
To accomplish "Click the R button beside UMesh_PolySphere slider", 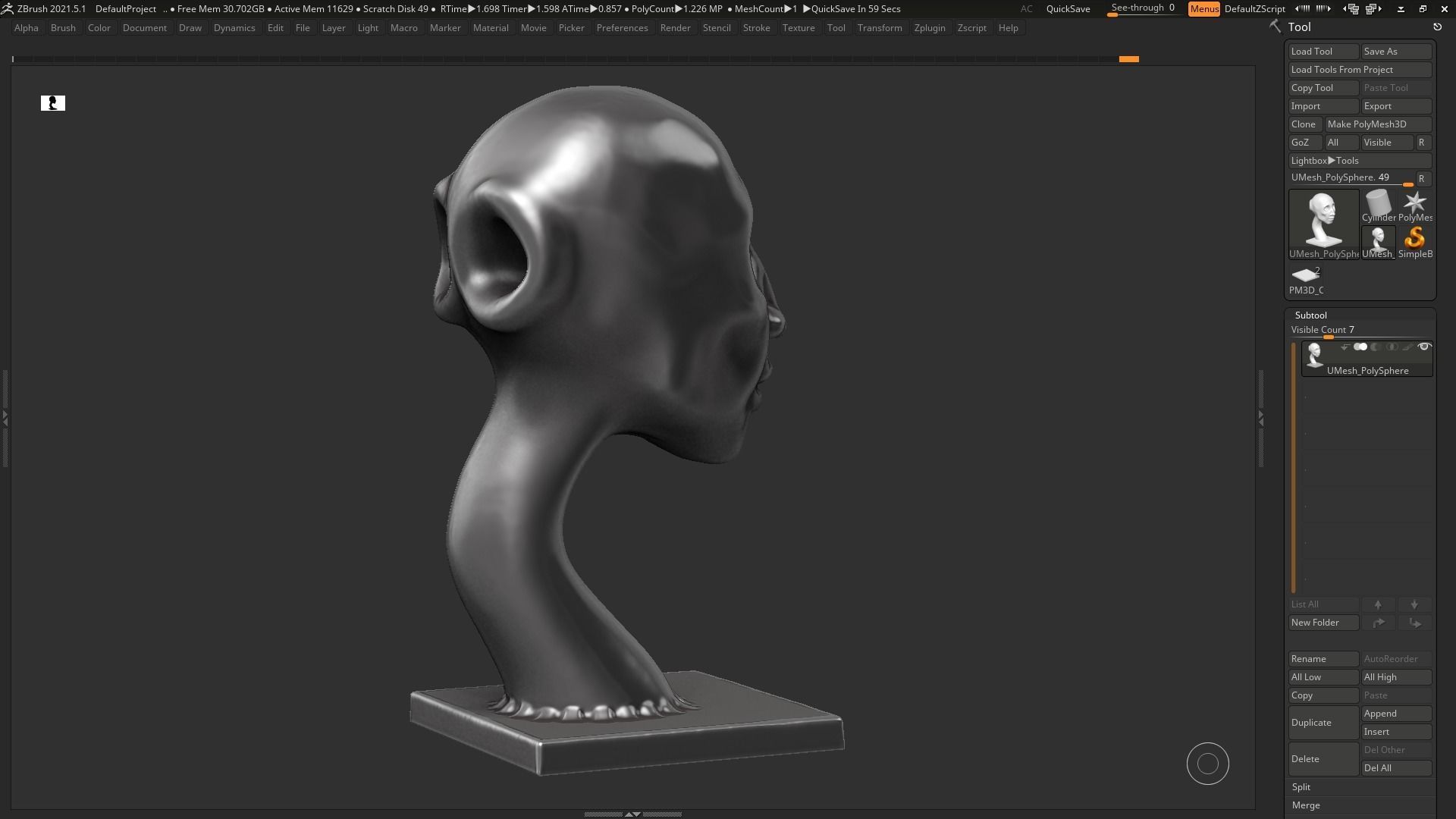I will tap(1423, 179).
